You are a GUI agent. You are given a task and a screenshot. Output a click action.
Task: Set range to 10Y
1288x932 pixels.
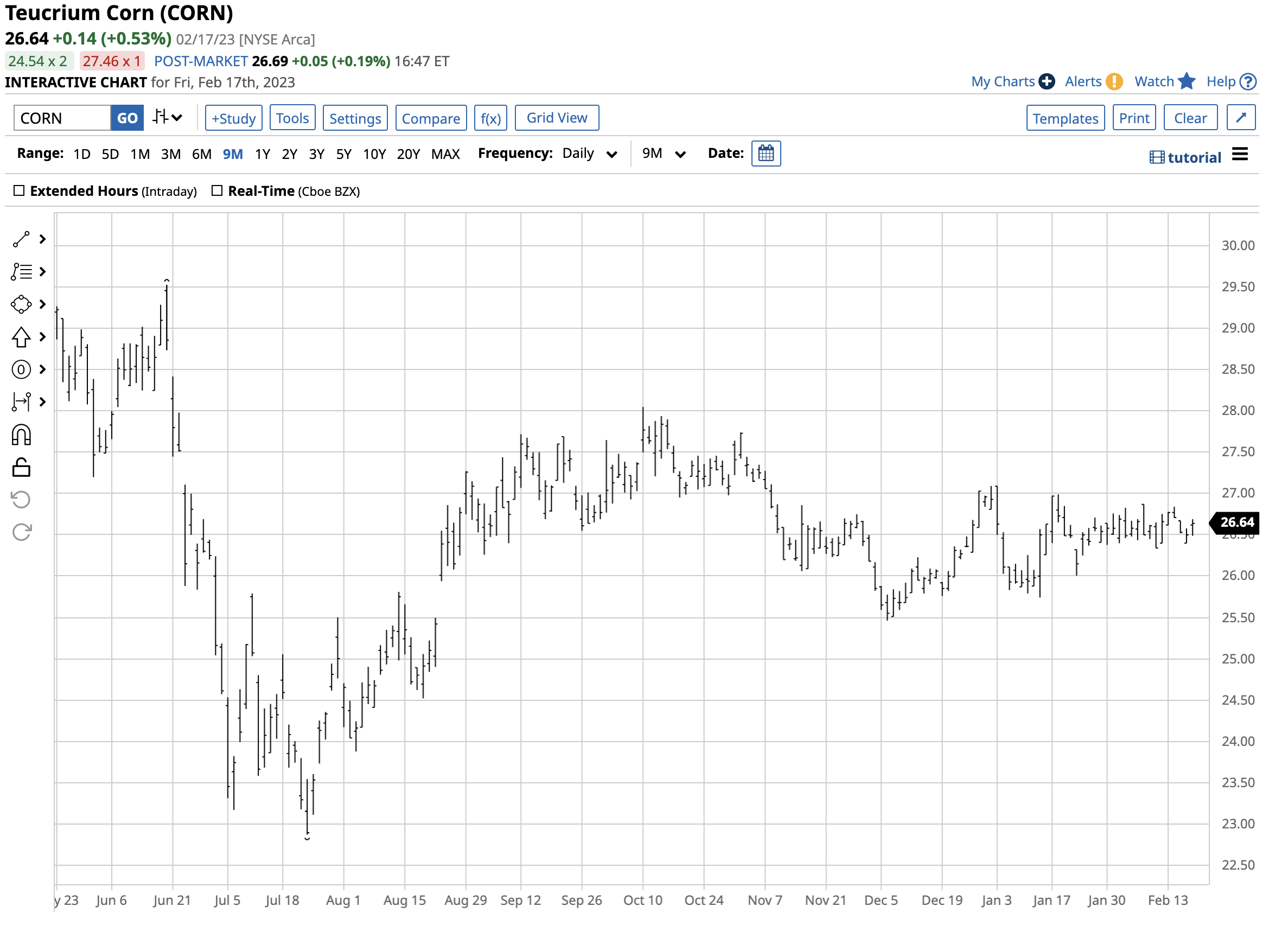click(374, 155)
